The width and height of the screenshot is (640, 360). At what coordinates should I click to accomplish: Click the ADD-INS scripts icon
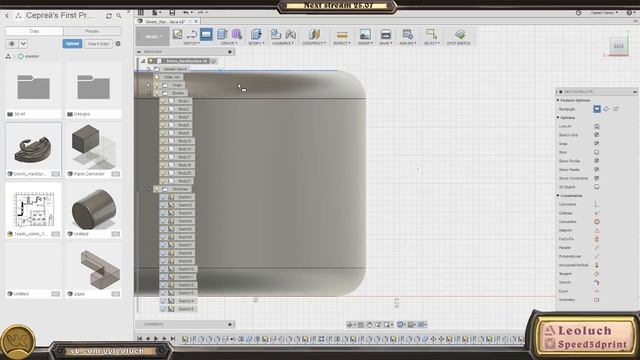click(x=407, y=34)
